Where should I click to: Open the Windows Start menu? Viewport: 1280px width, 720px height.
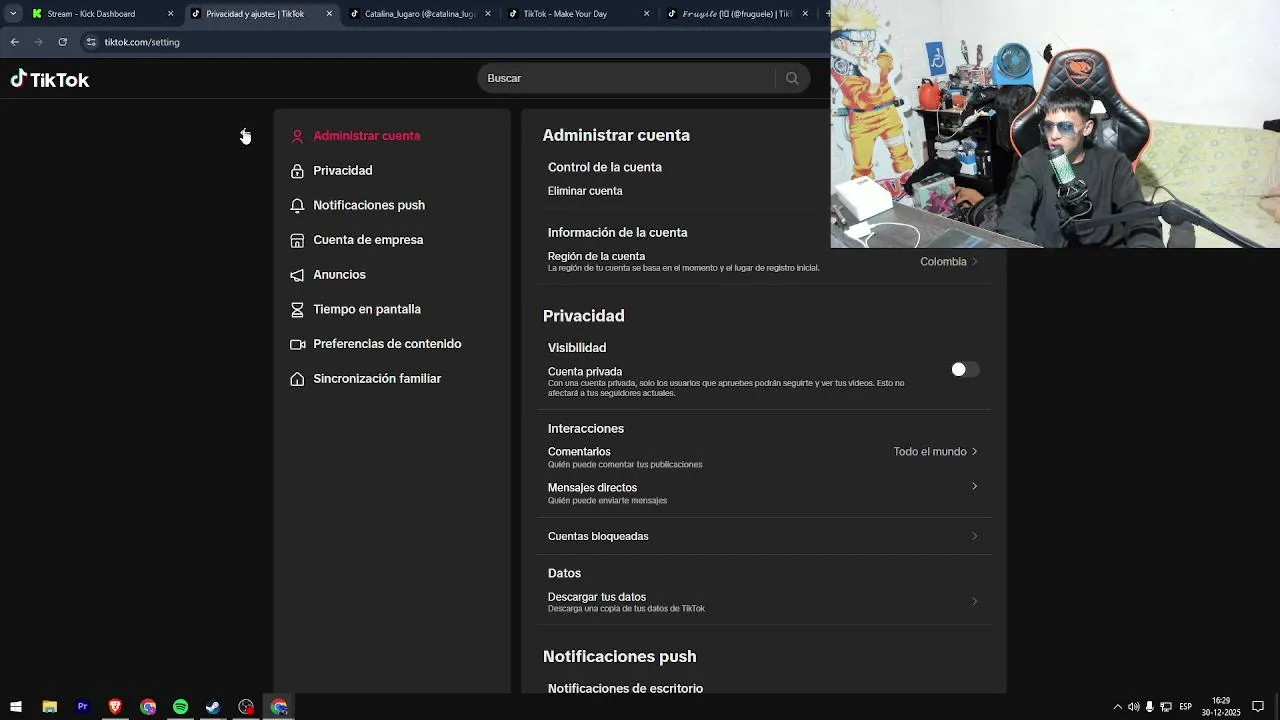(16, 707)
